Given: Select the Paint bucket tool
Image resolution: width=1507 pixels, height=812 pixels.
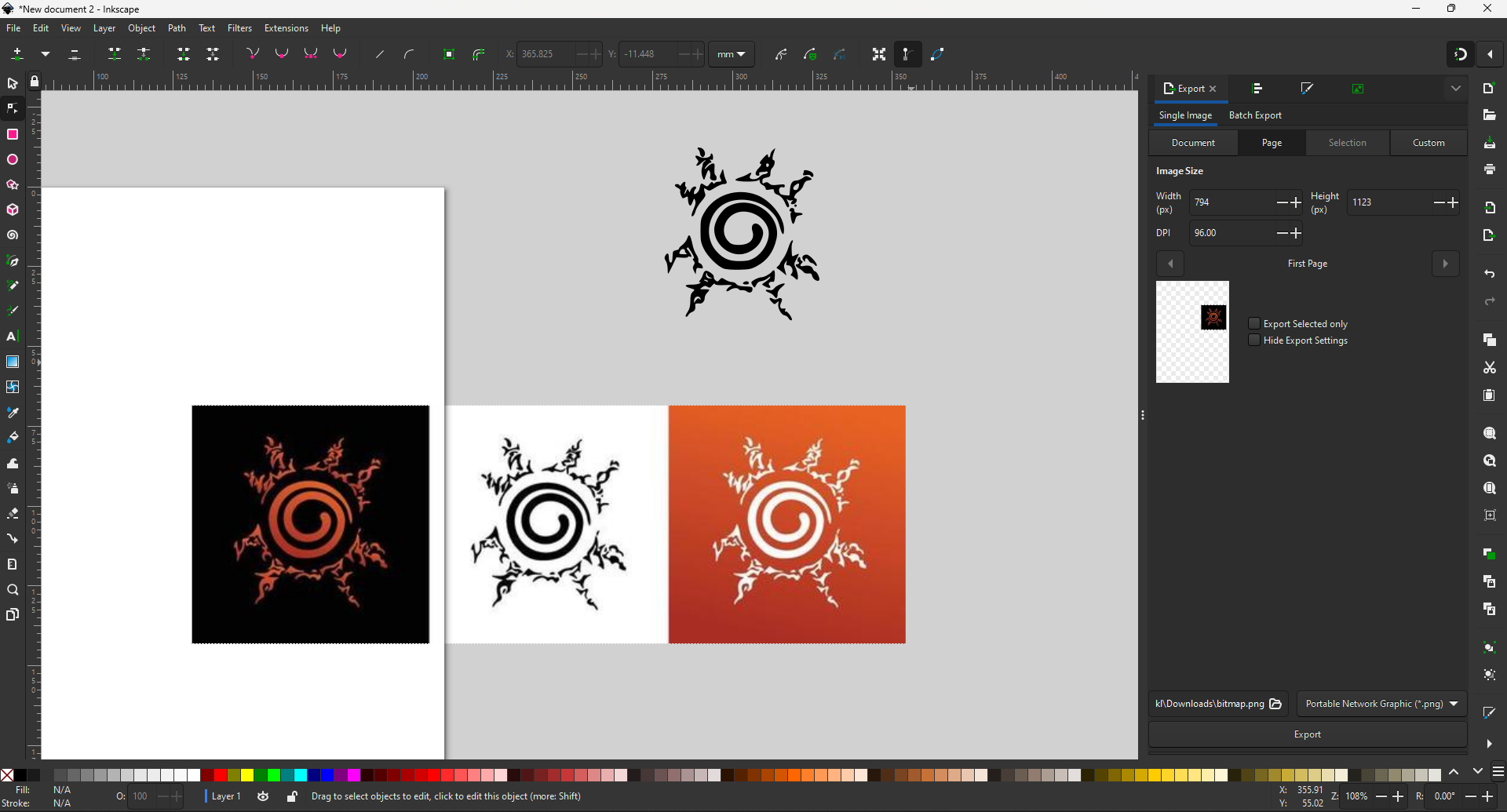Looking at the screenshot, I should click(x=13, y=437).
